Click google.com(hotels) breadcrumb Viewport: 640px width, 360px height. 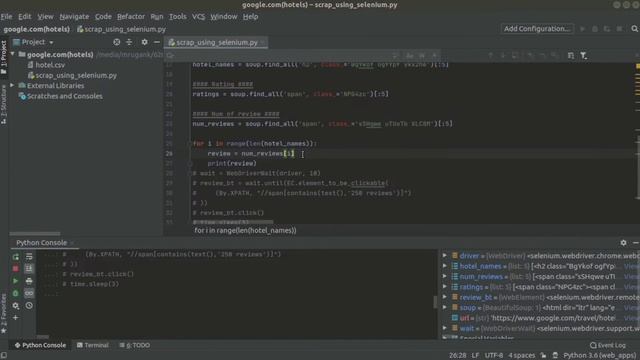[x=36, y=29]
